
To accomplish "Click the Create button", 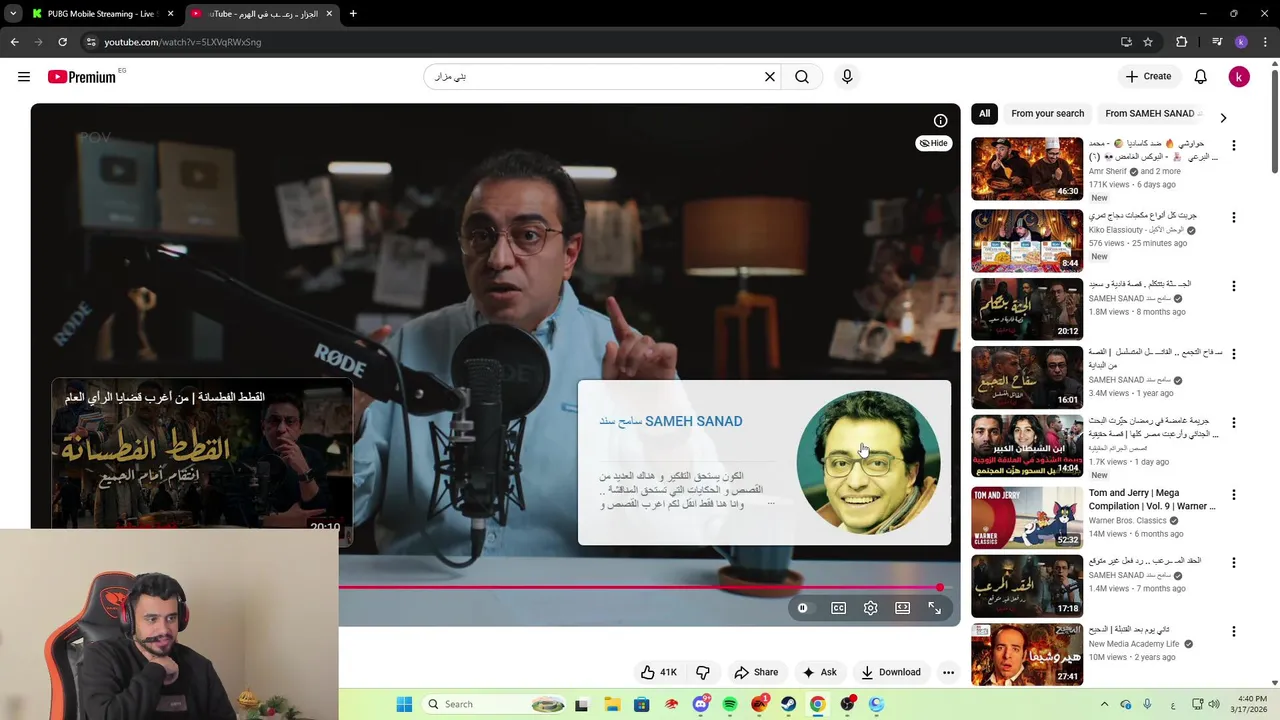I will (x=1148, y=77).
